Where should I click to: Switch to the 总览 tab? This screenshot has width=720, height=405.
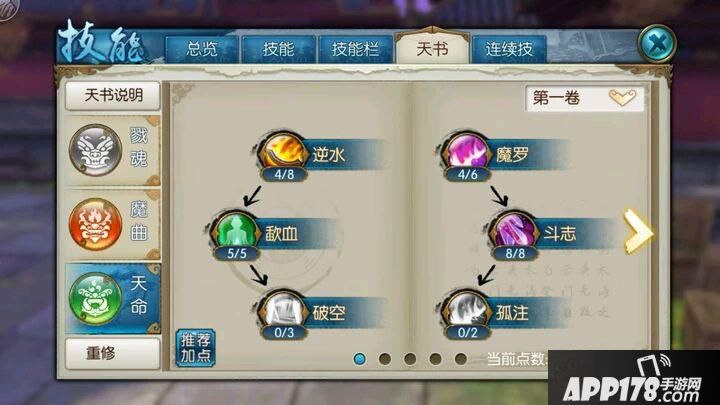(x=202, y=49)
